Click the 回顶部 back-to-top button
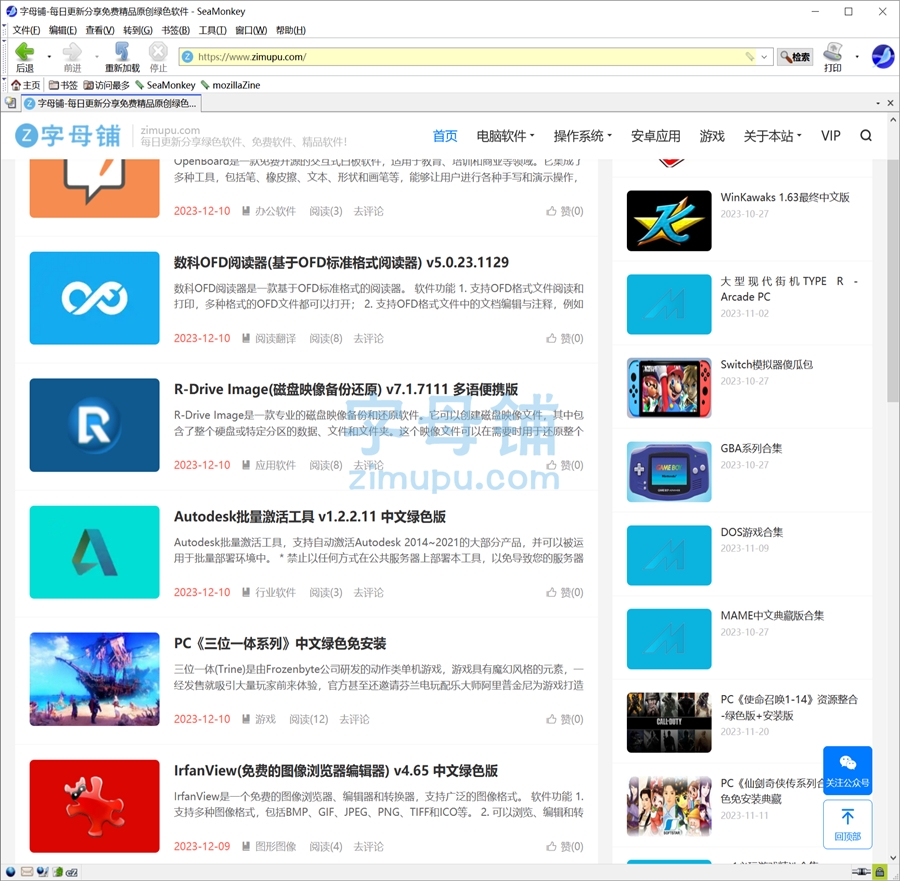 point(847,824)
